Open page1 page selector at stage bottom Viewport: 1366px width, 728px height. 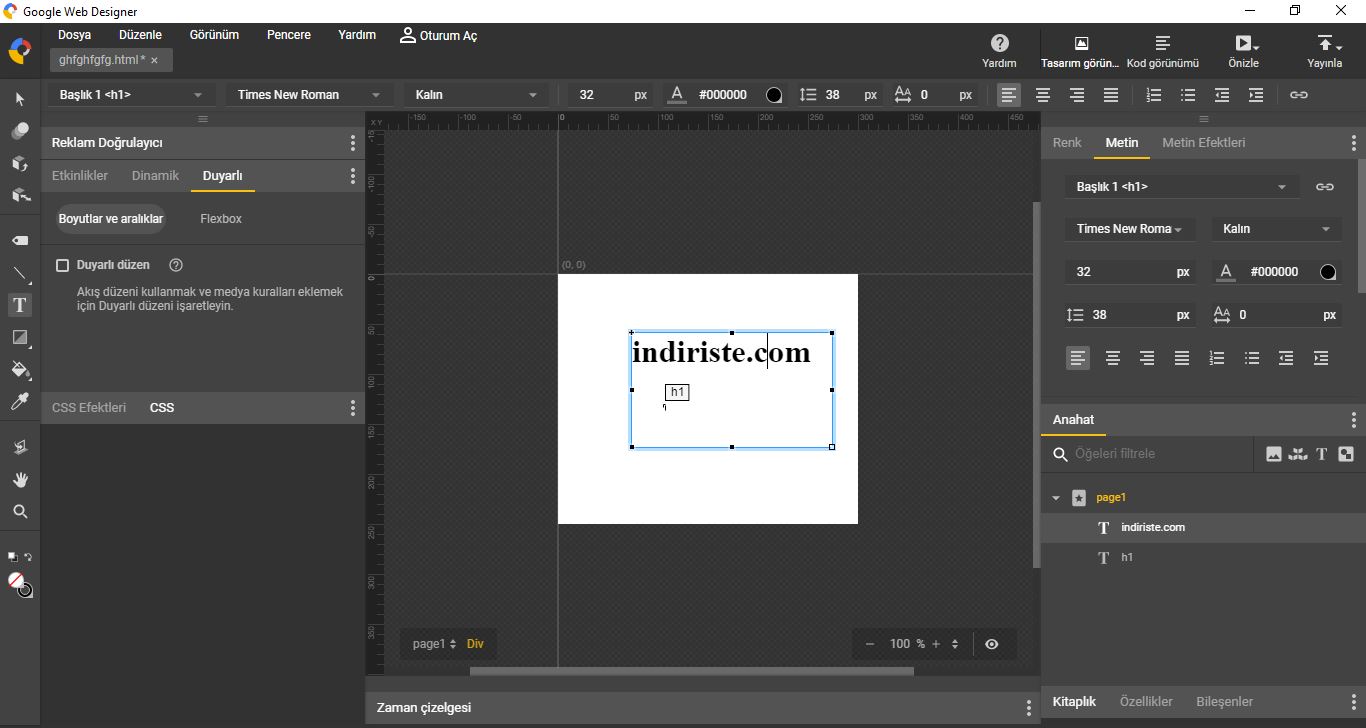click(x=434, y=644)
